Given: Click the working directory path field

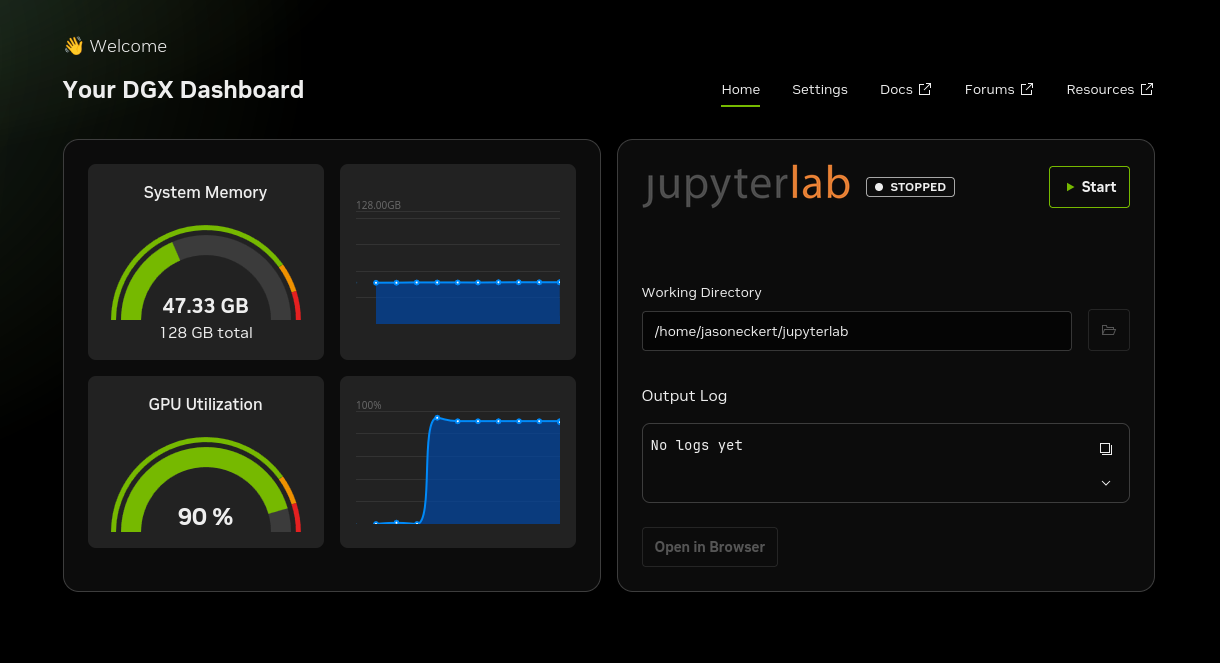Looking at the screenshot, I should 856,330.
